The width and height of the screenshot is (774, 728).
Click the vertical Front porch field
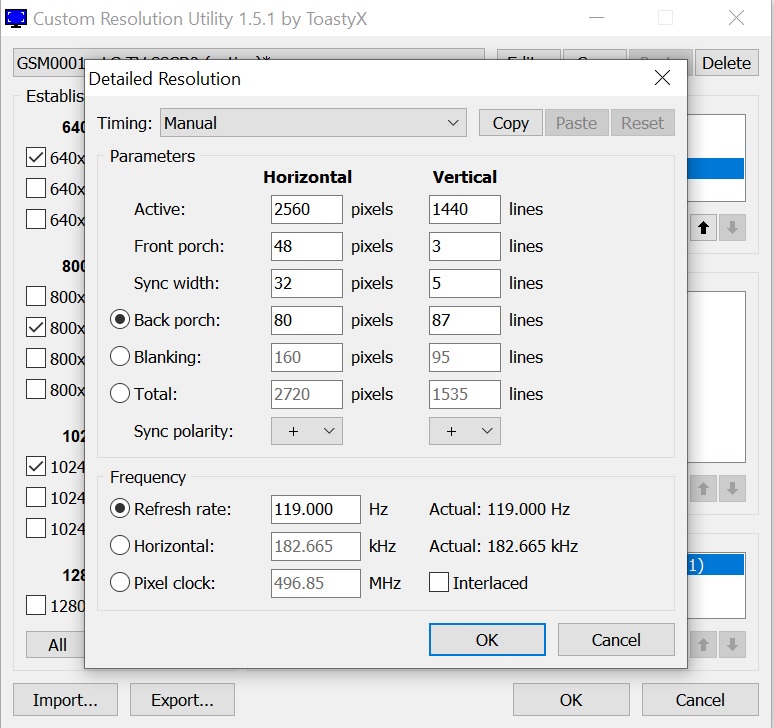click(x=464, y=246)
